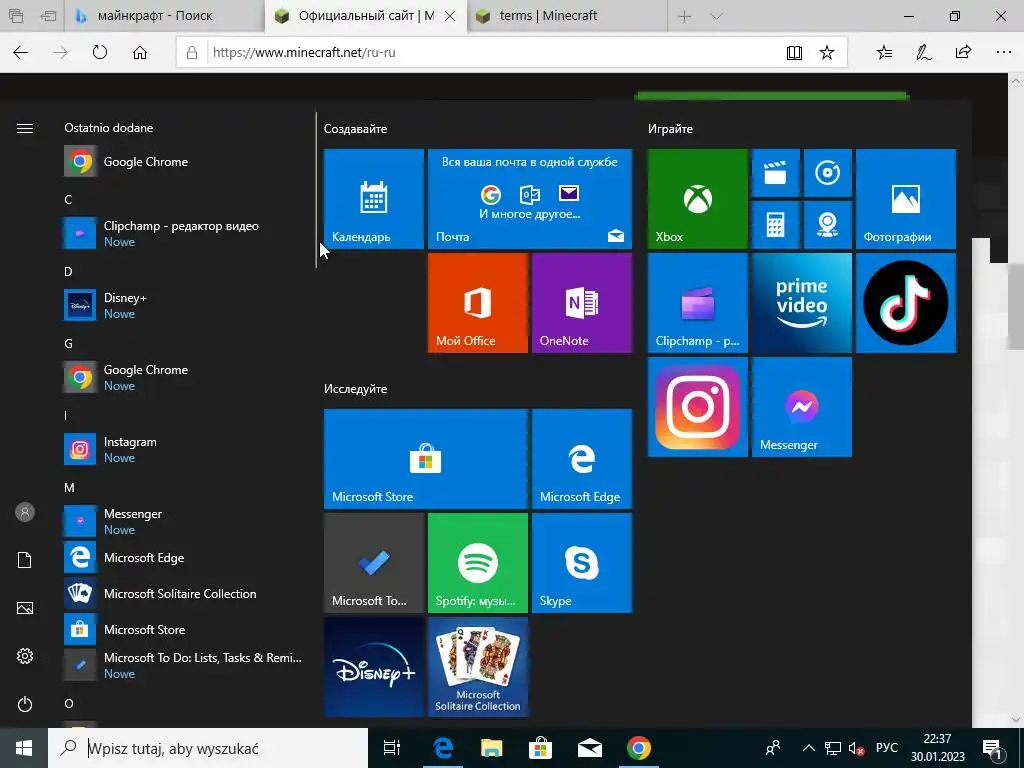Open the Microsoft Solitaire Collection tile
Screen dimensions: 1024x768
point(477,667)
